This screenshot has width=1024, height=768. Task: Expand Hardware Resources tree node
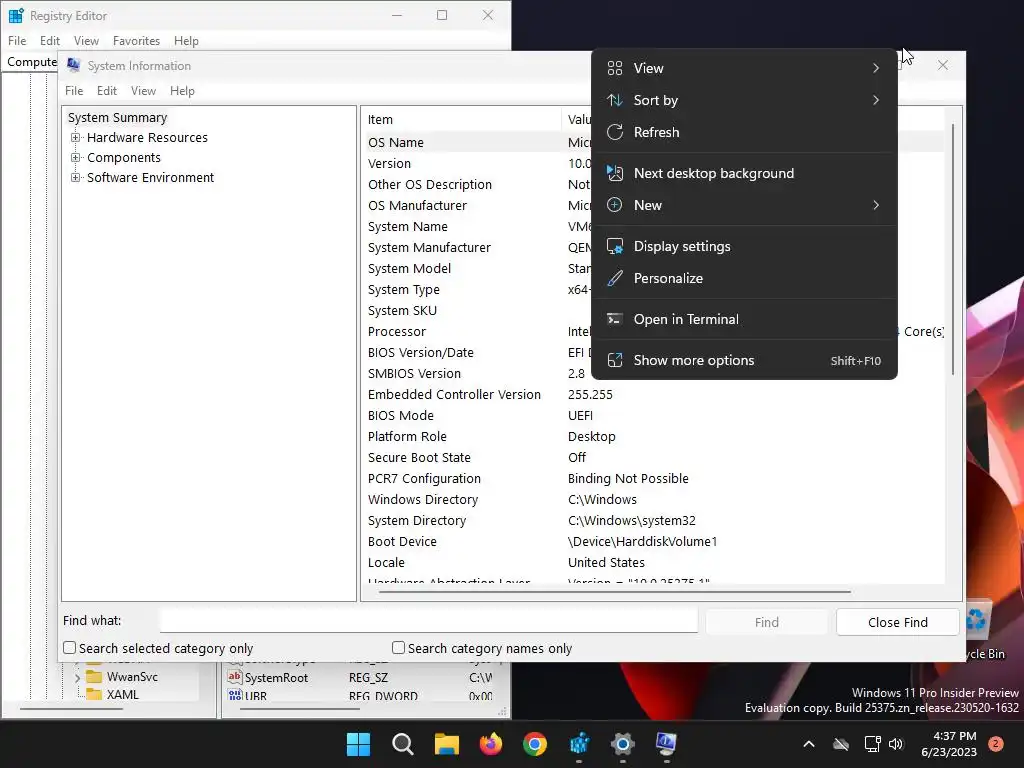[x=76, y=138]
